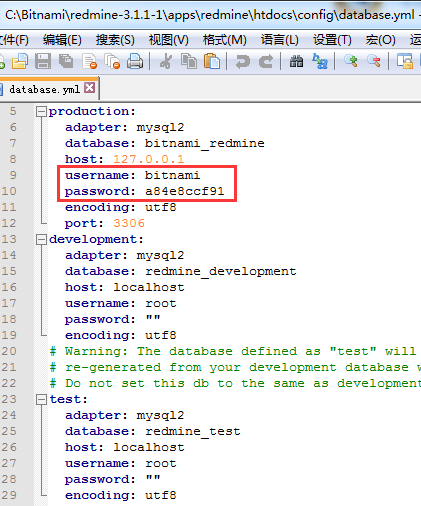This screenshot has width=421, height=506.
Task: Click the Undo arrow icon
Action: point(242,62)
